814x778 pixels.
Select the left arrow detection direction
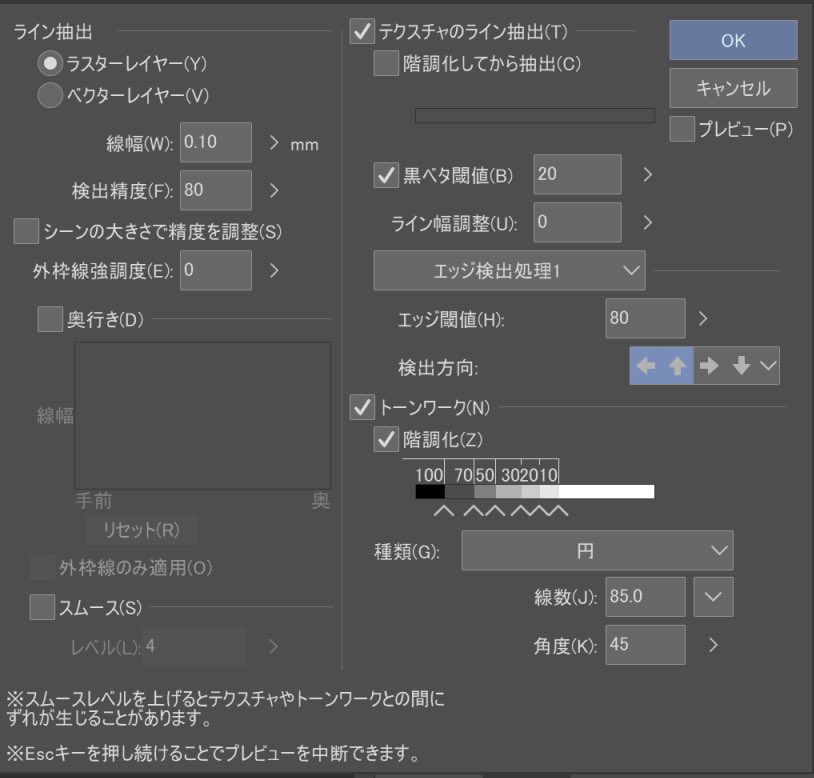pyautogui.click(x=645, y=365)
